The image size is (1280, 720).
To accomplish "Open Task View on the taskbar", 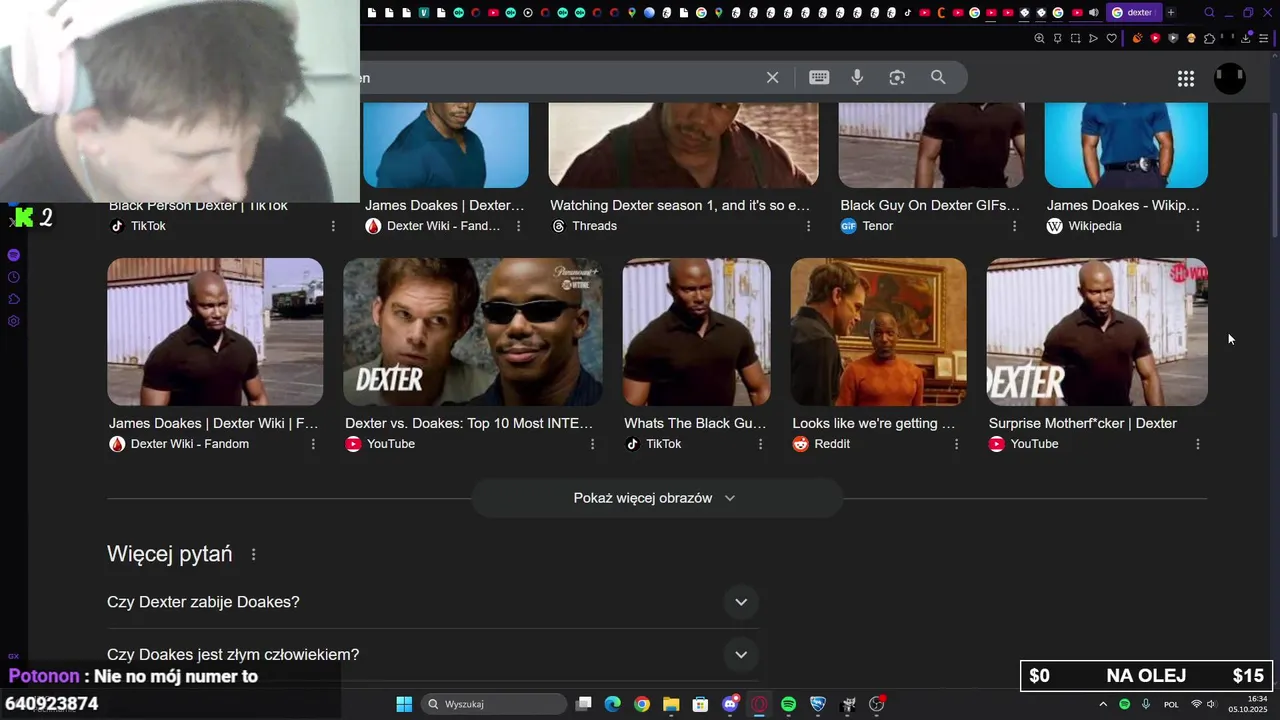I will click(584, 704).
